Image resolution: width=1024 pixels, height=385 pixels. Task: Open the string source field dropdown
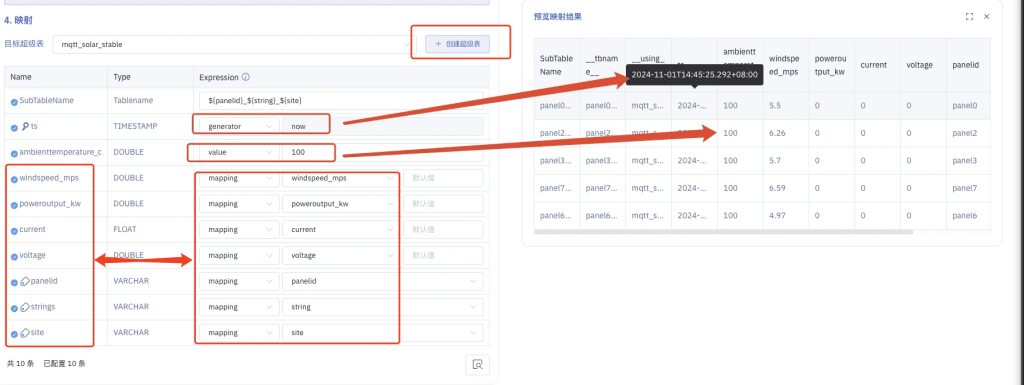click(383, 307)
